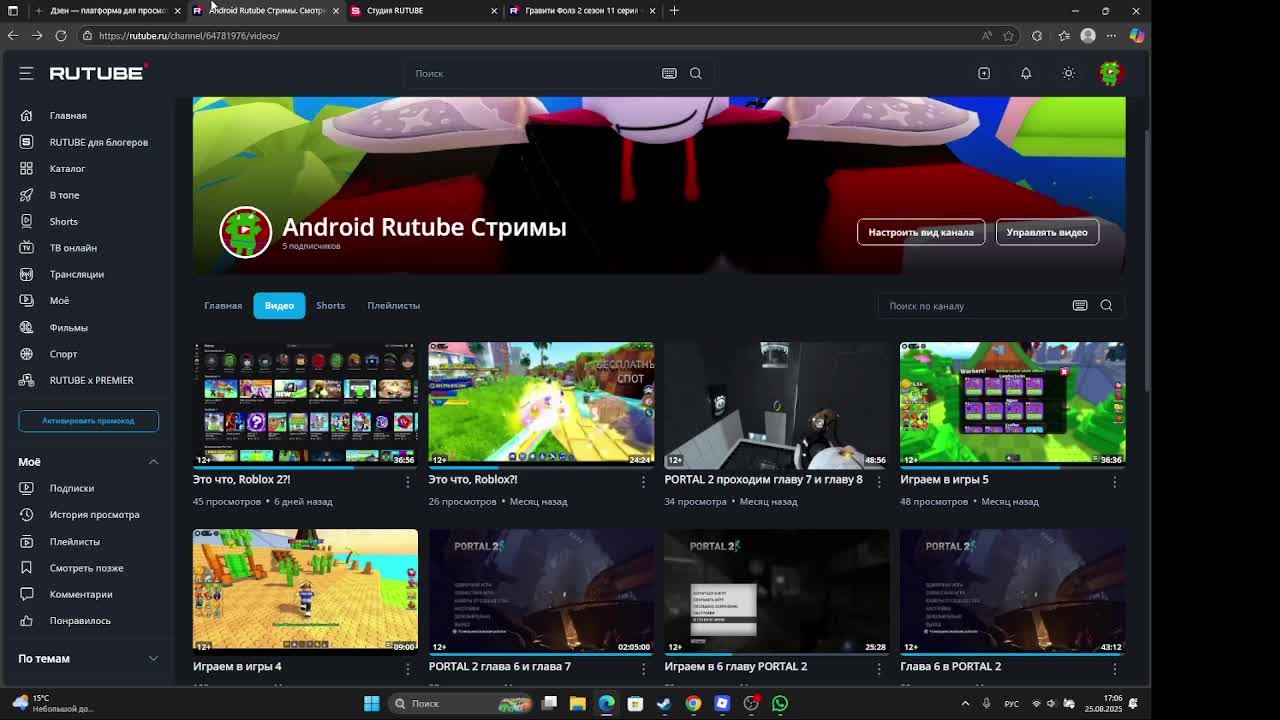The image size is (1280, 720).
Task: Open Steam from the taskbar
Action: [664, 703]
